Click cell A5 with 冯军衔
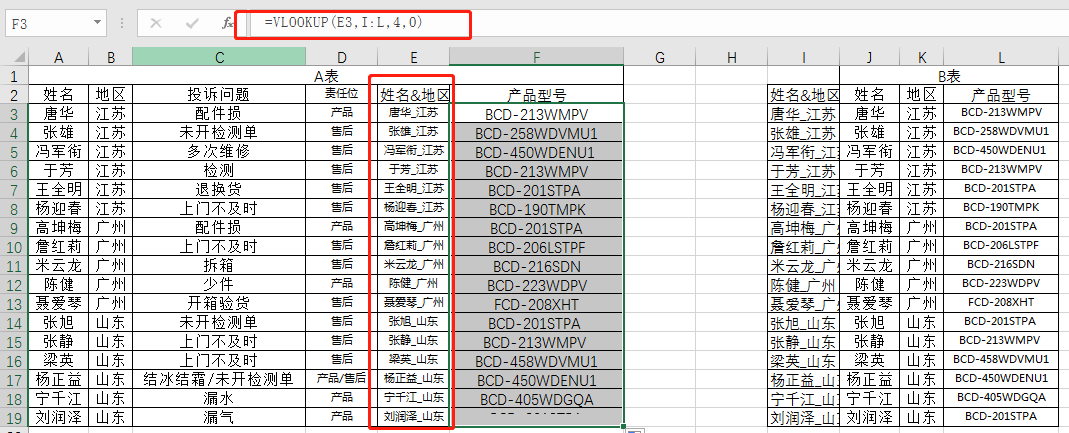The height and width of the screenshot is (433, 1069). [59, 151]
